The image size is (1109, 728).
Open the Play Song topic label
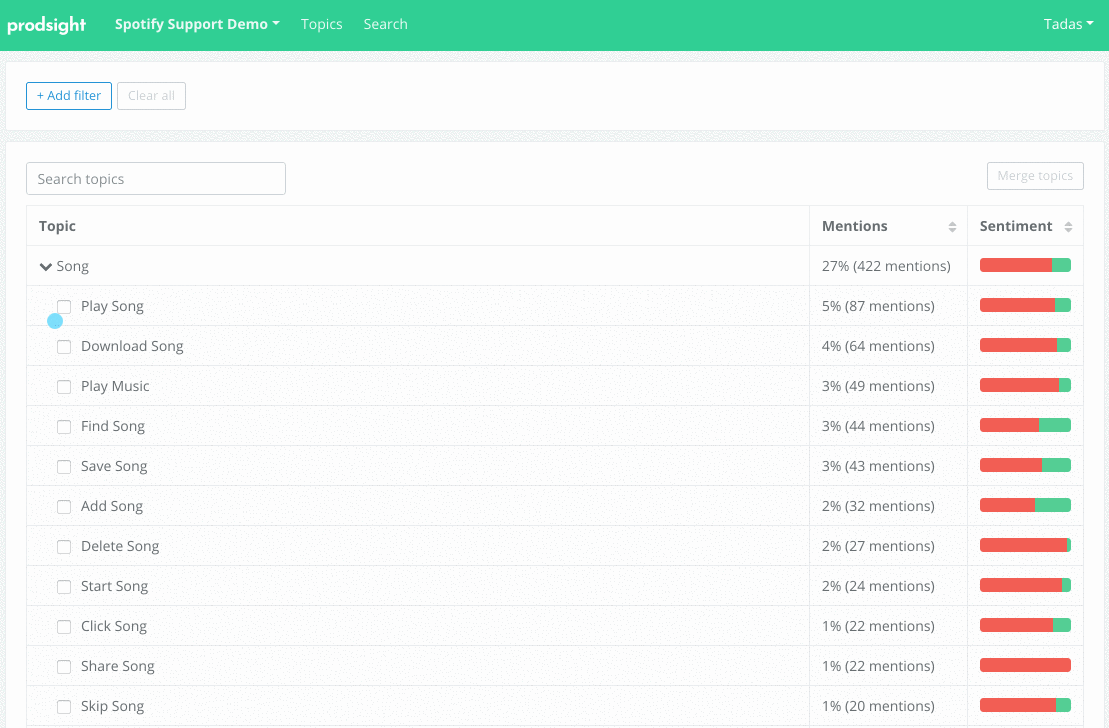point(112,306)
